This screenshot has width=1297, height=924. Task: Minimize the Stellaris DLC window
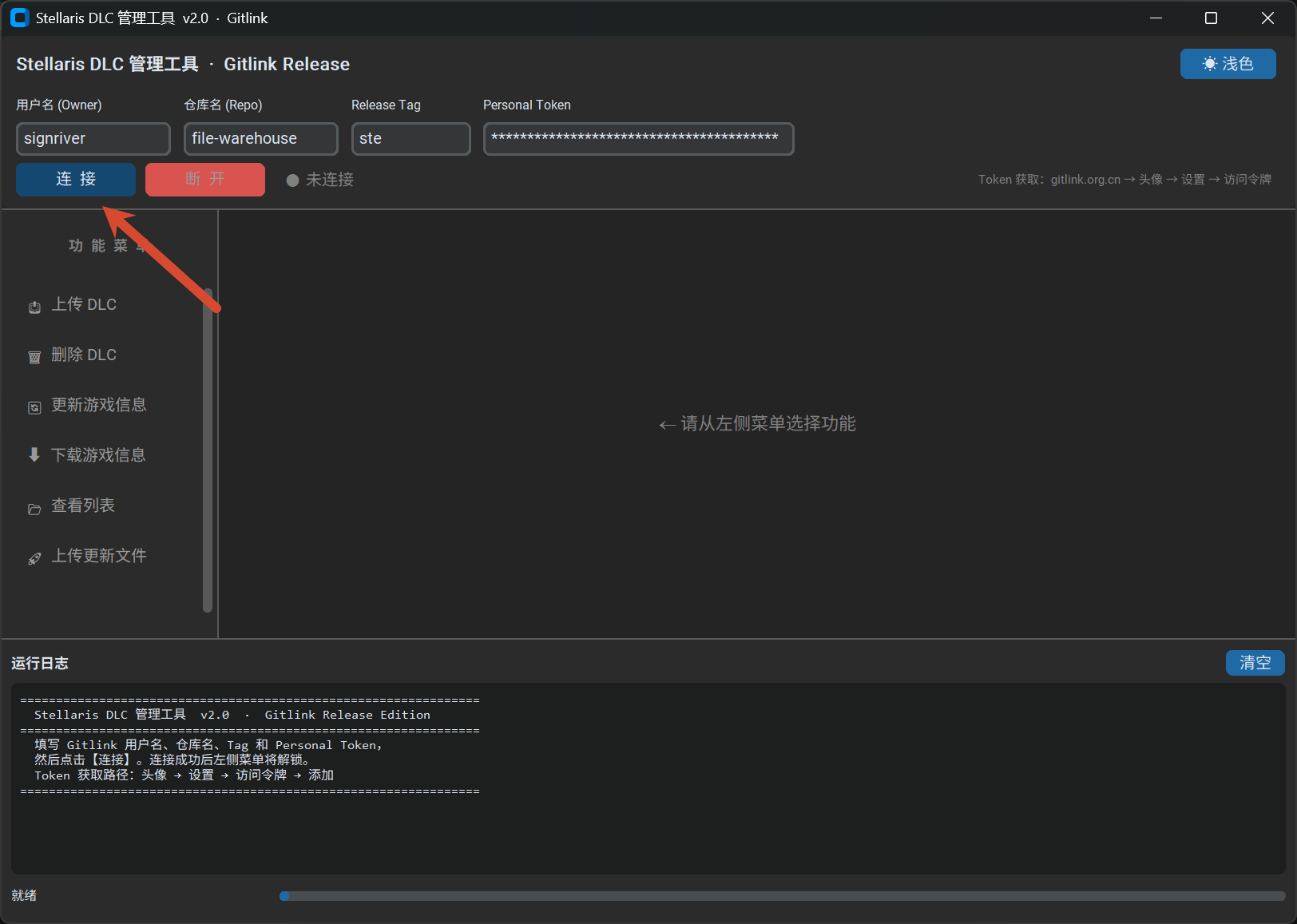pos(1156,18)
